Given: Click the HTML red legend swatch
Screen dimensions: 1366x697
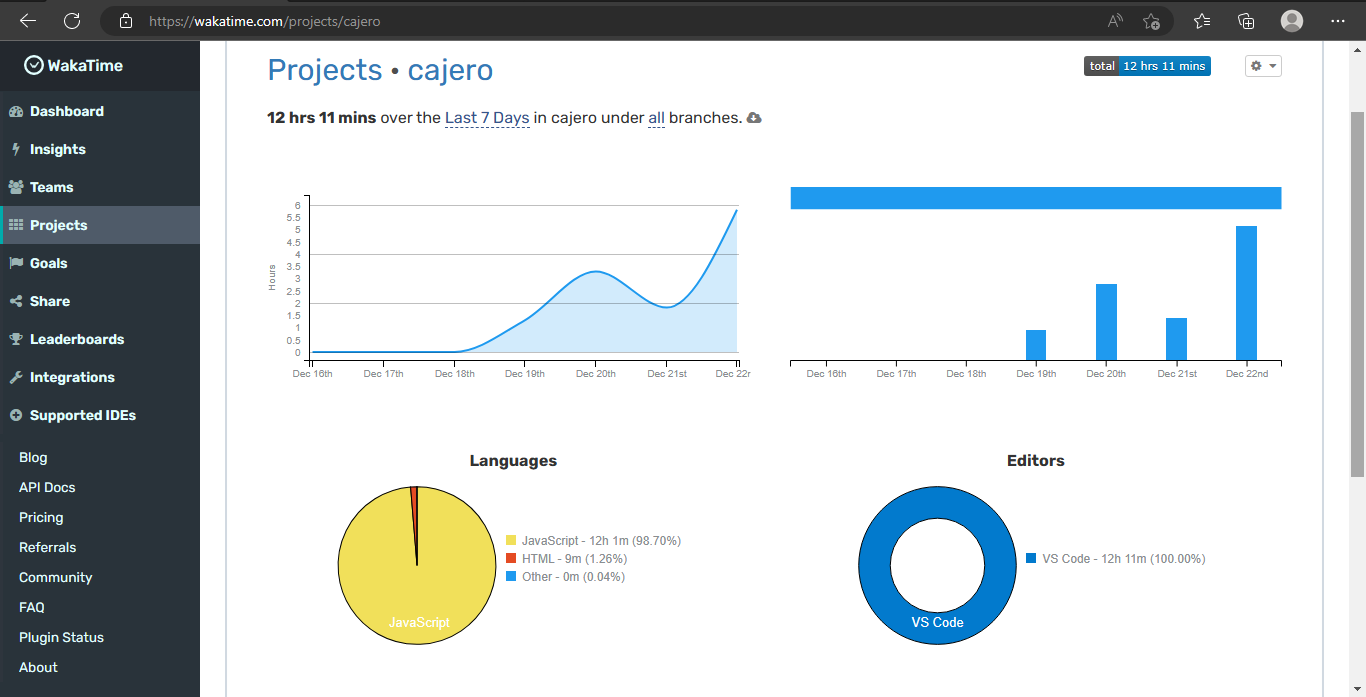Looking at the screenshot, I should 511,559.
